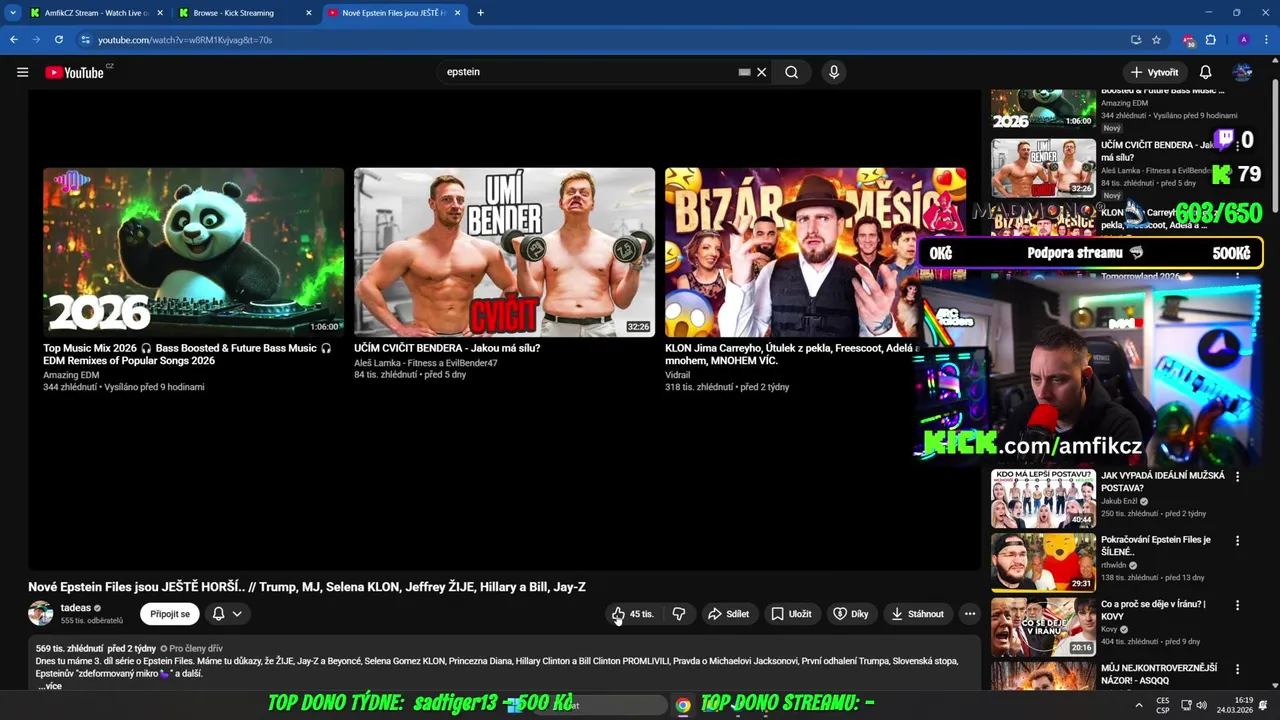The height and width of the screenshot is (720, 1280).
Task: Click the Vytvořit create button
Action: [x=1155, y=72]
